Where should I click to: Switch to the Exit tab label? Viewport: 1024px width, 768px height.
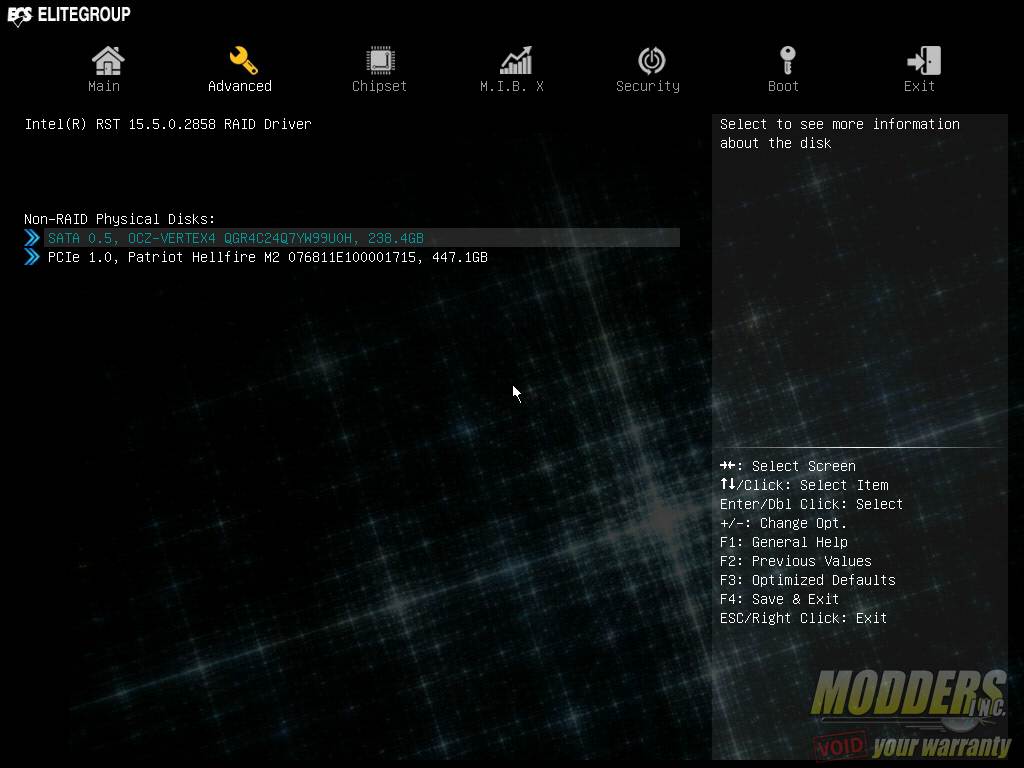919,86
